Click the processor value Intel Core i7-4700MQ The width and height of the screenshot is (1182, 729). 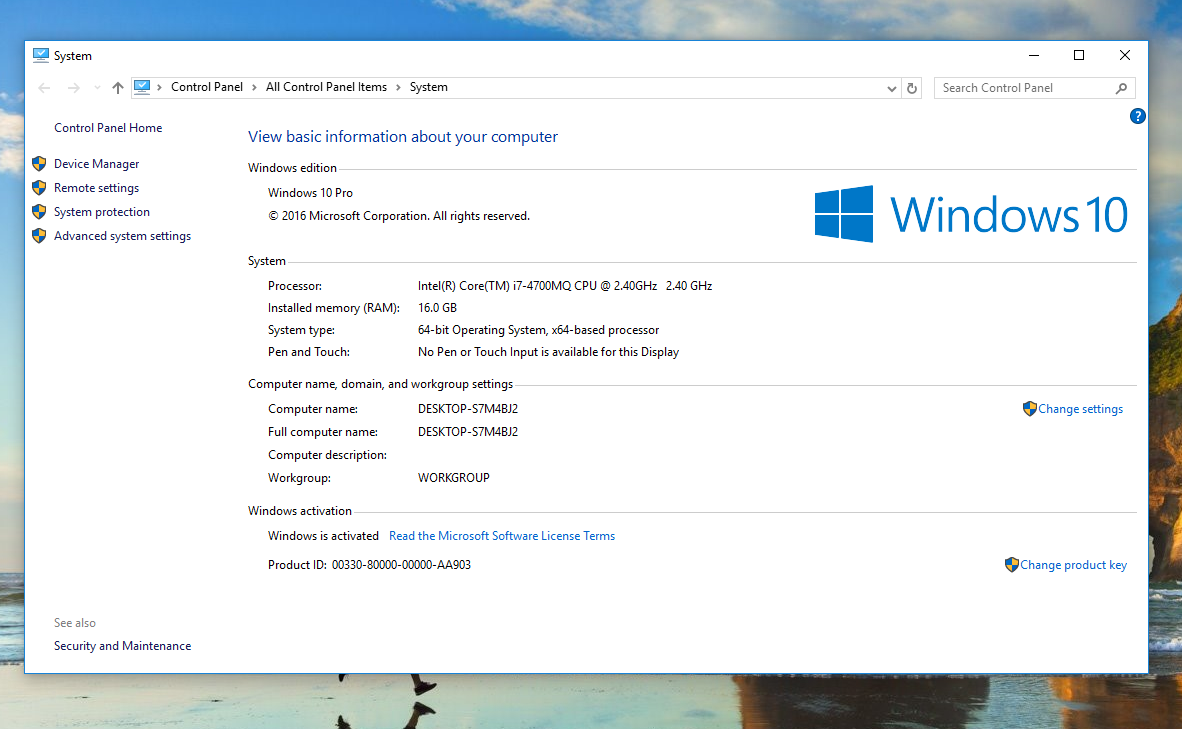(565, 286)
